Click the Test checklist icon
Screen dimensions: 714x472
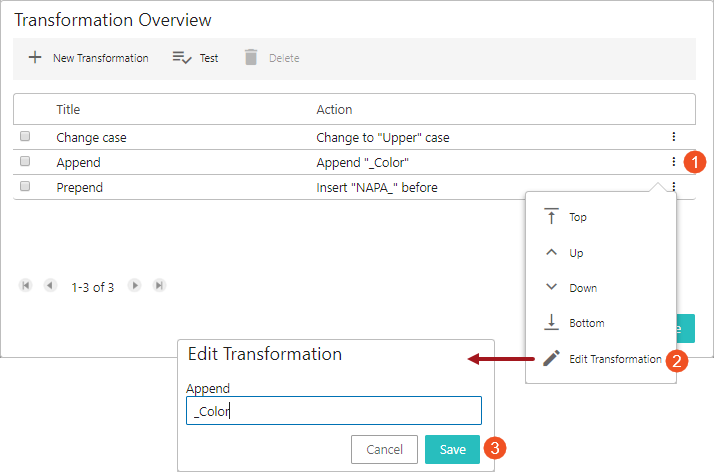click(182, 58)
